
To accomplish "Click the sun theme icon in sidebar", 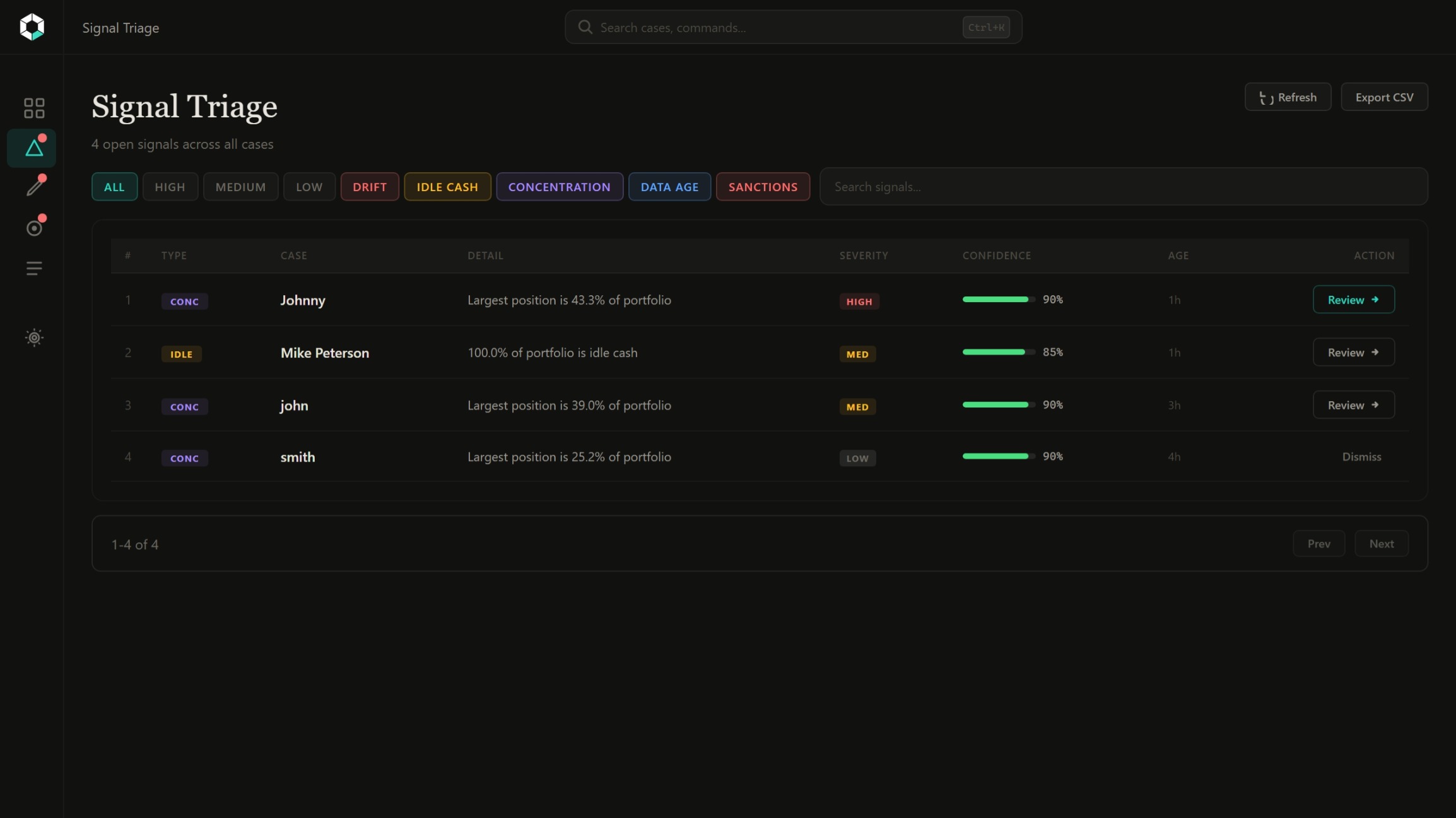I will tap(34, 337).
